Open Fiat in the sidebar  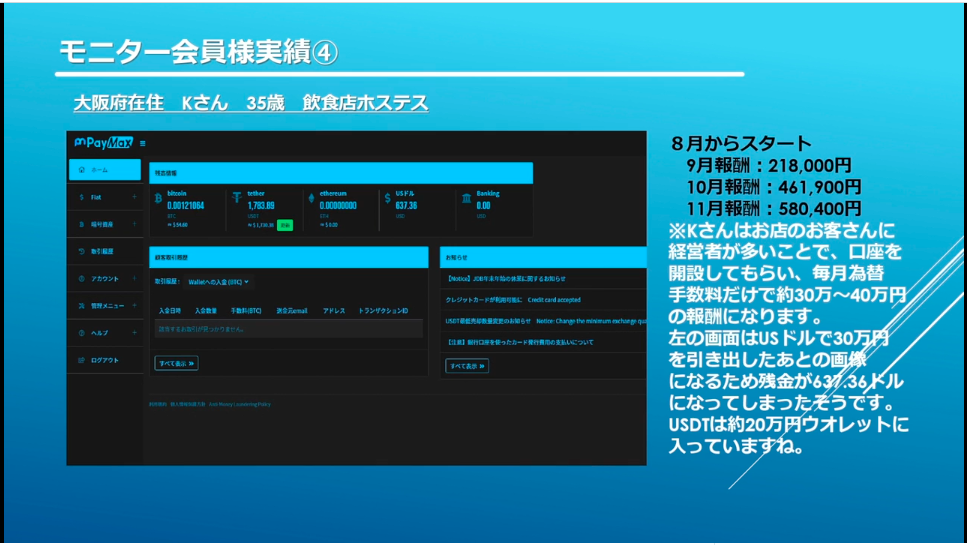coord(105,197)
